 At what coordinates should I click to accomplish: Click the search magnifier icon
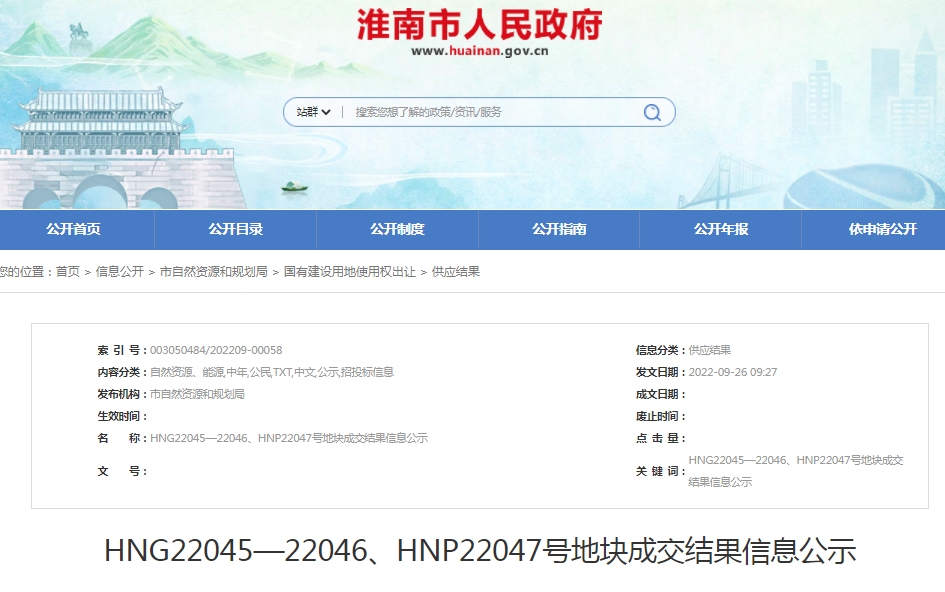pos(653,112)
